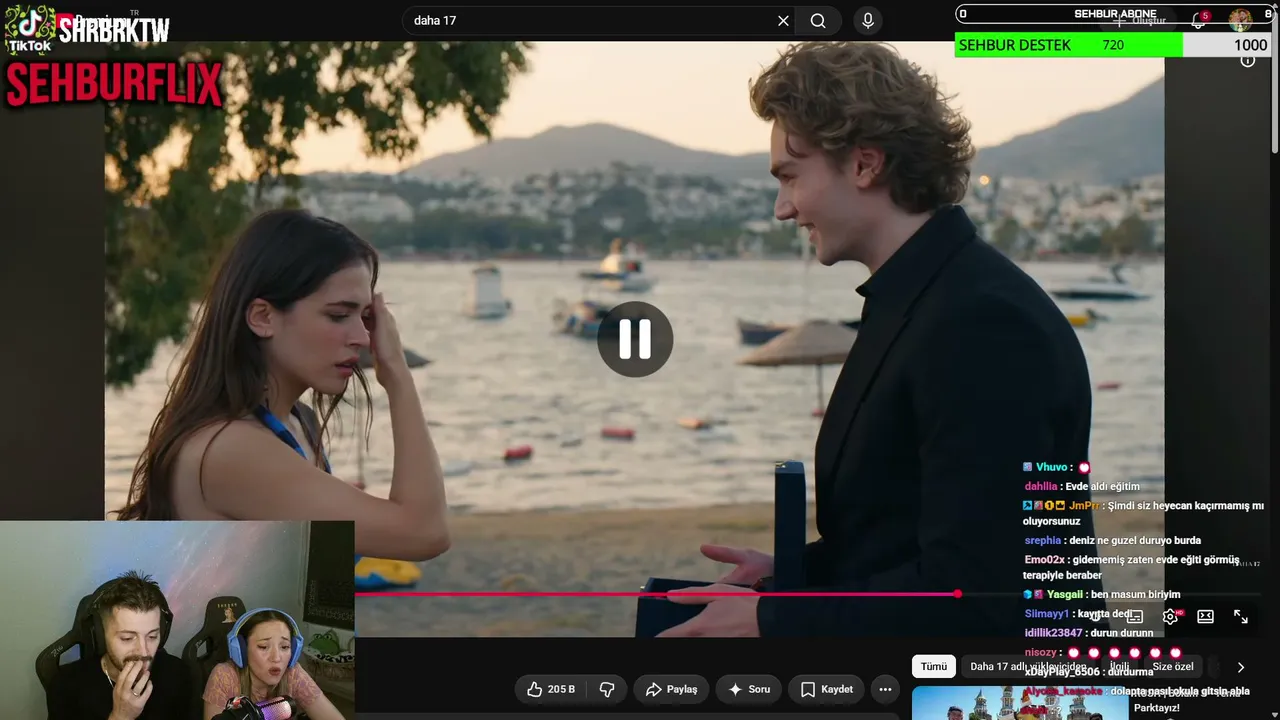
Task: Open the Soru ask button
Action: pos(749,689)
